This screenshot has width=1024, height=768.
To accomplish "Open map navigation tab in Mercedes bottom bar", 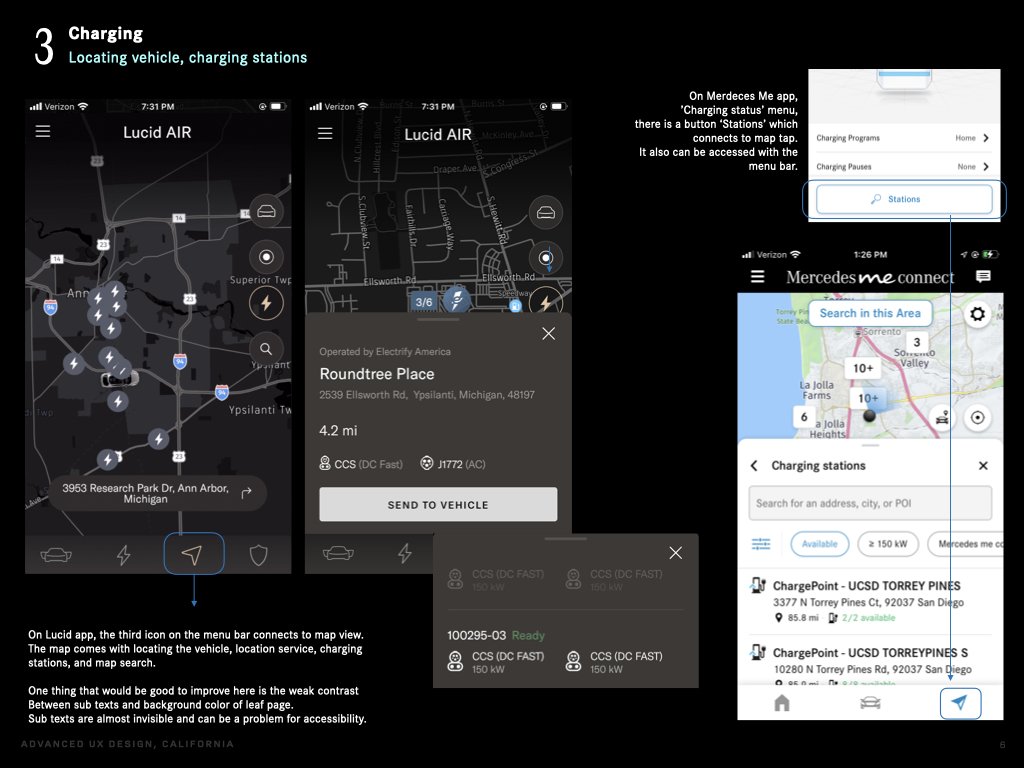I will pos(960,703).
